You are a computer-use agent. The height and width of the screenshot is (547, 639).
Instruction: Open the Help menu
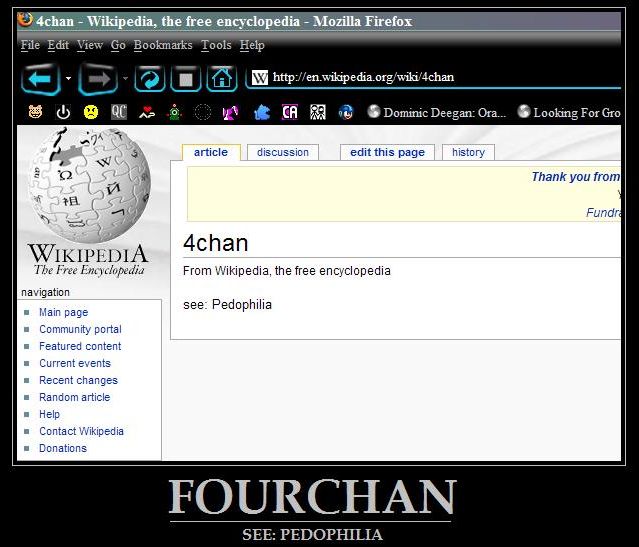click(x=252, y=45)
